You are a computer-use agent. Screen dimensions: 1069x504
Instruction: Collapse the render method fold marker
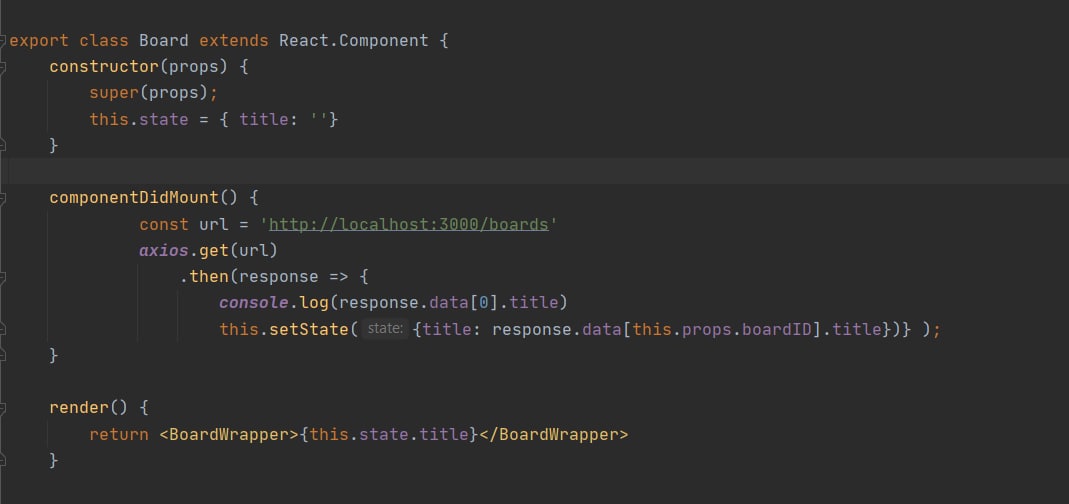pyautogui.click(x=3, y=408)
